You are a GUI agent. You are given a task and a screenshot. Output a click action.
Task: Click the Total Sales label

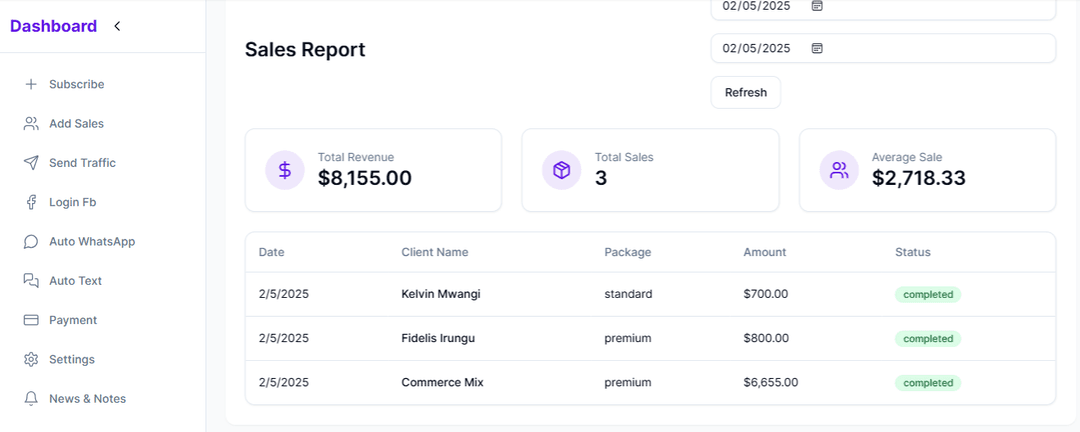point(624,157)
